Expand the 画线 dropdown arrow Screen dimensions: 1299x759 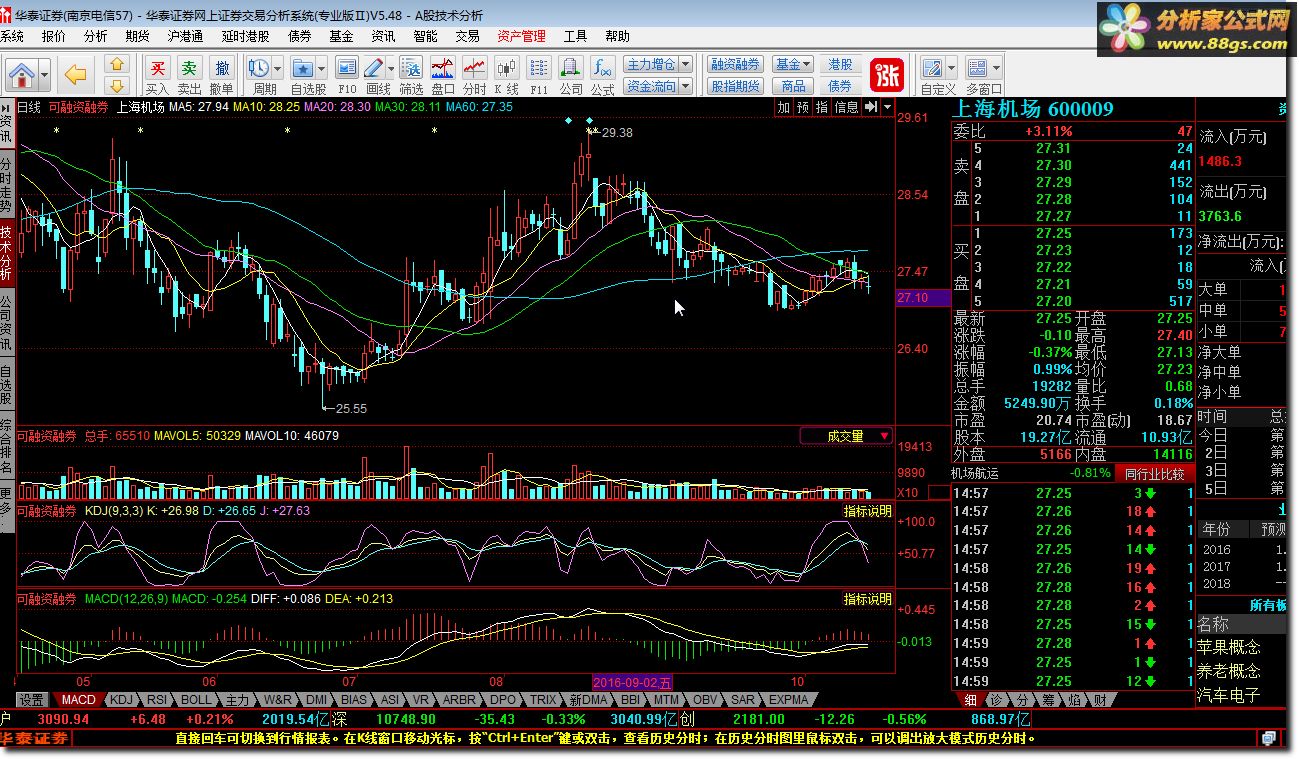click(391, 68)
